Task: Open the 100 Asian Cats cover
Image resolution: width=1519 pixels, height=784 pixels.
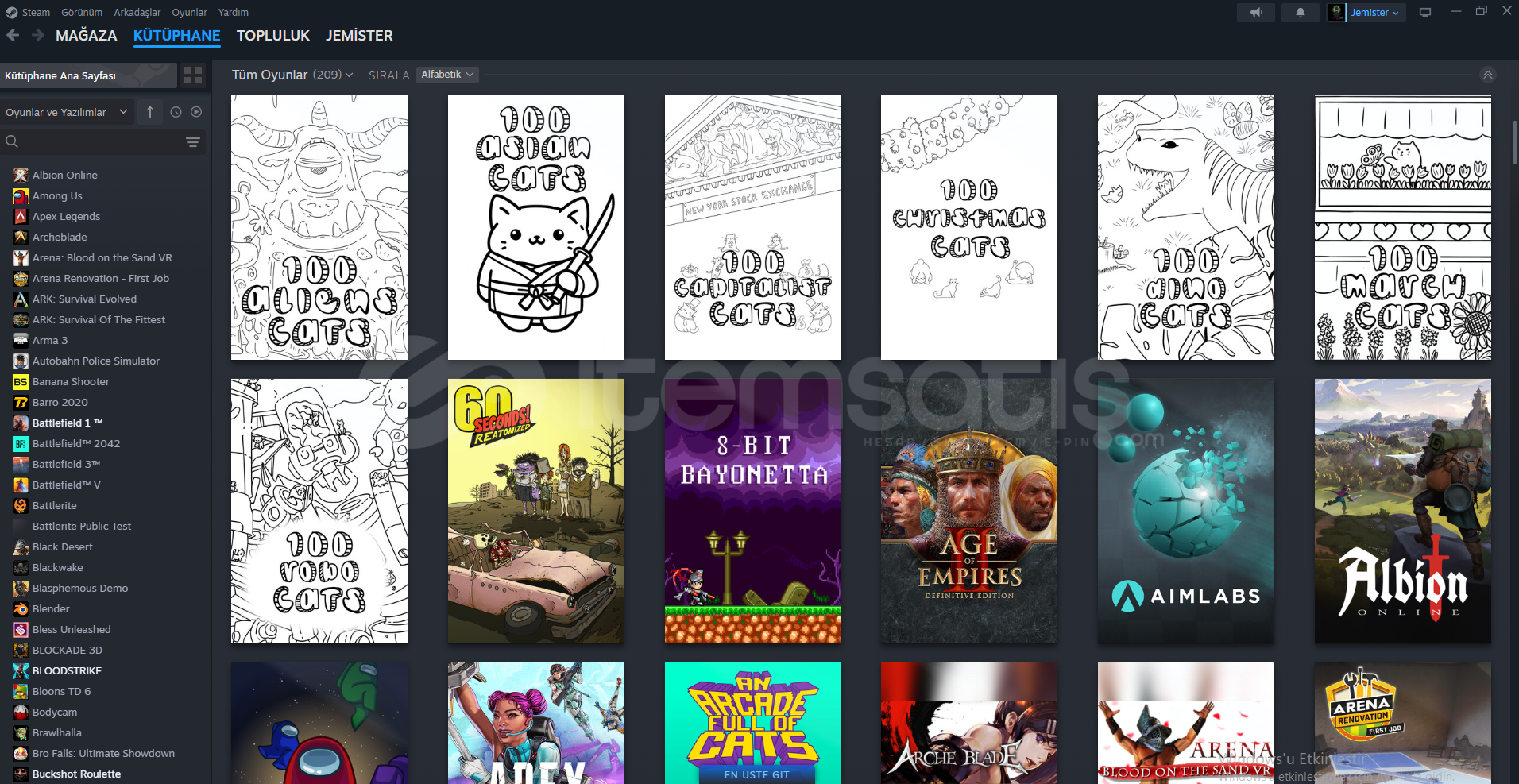Action: [x=536, y=228]
